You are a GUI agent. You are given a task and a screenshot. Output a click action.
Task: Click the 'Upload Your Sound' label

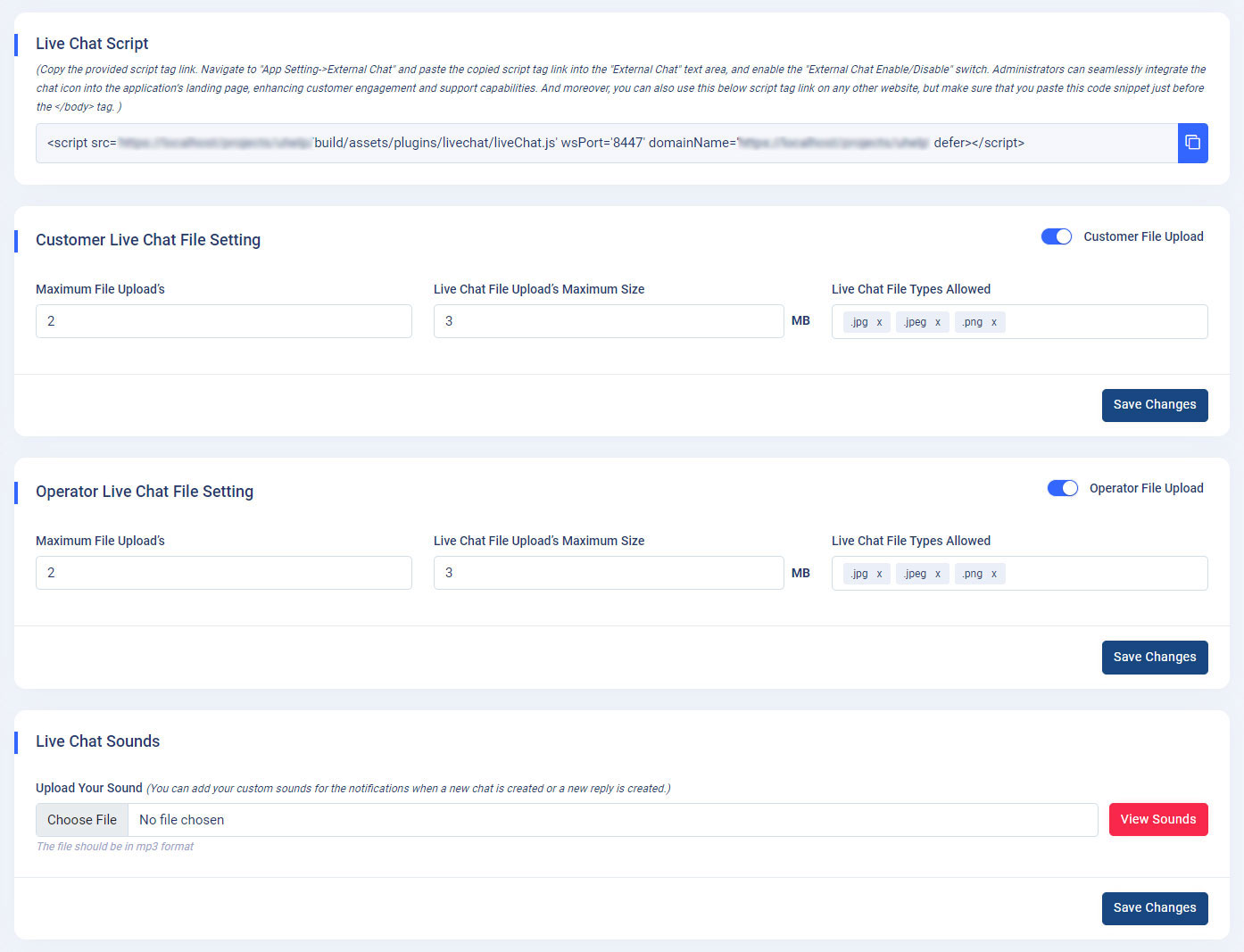(x=89, y=788)
